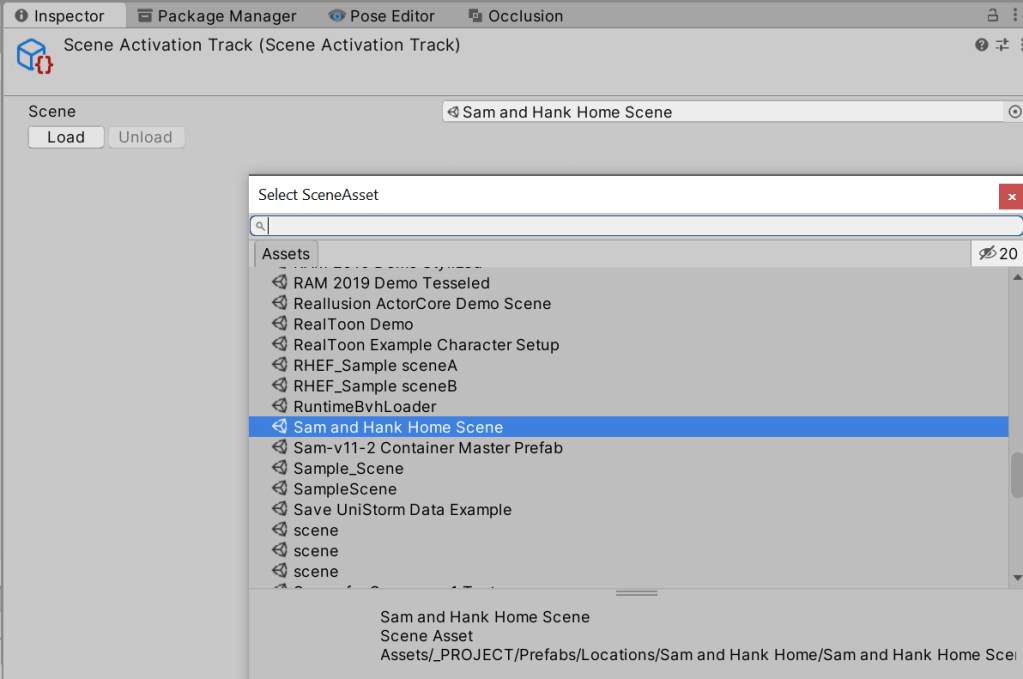Click the Load button

click(x=66, y=137)
